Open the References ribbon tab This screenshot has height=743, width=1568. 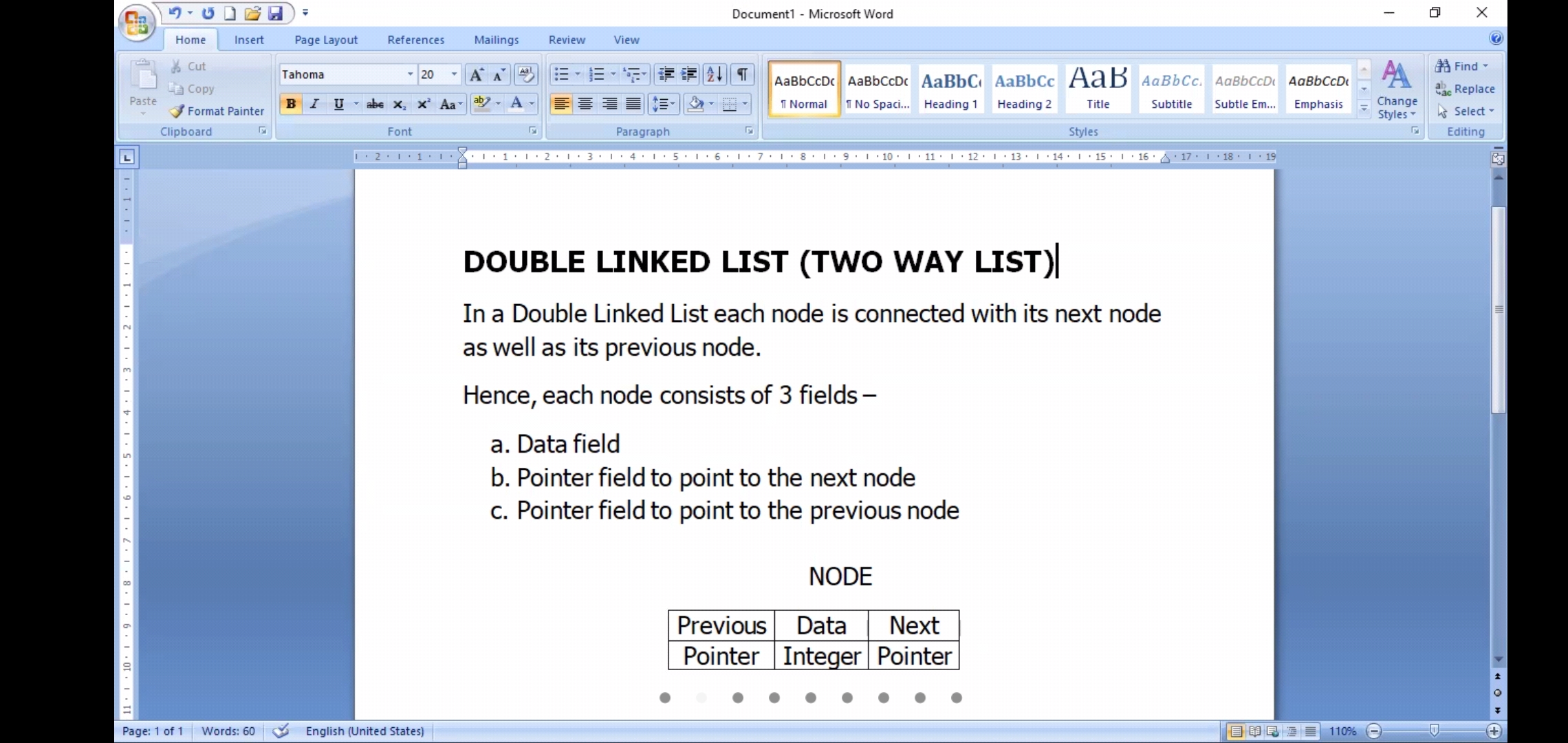[415, 40]
